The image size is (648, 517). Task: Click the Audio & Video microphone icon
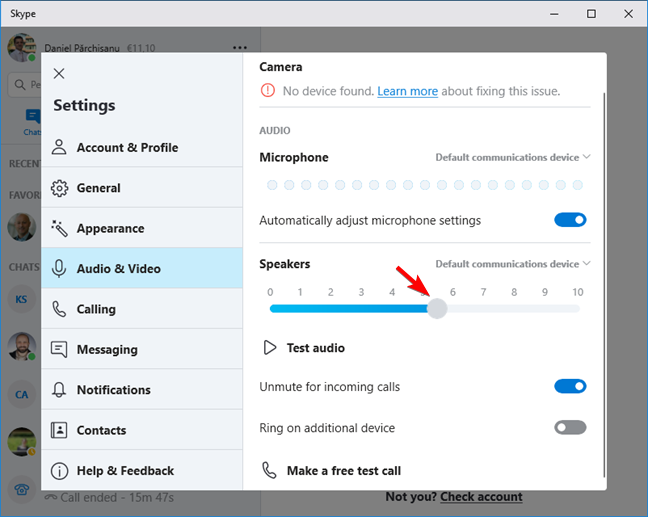tap(59, 269)
